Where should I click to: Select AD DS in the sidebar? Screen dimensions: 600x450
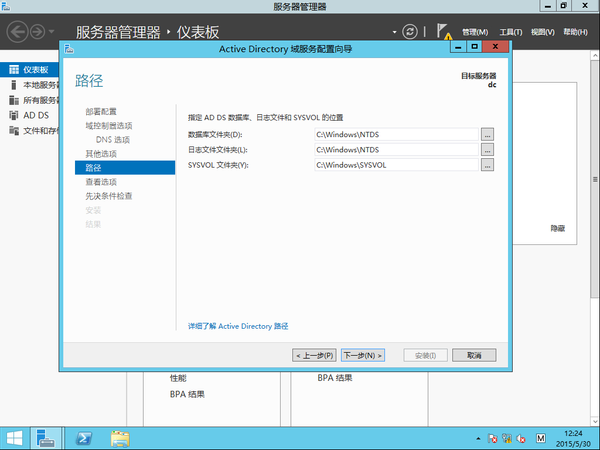click(29, 115)
